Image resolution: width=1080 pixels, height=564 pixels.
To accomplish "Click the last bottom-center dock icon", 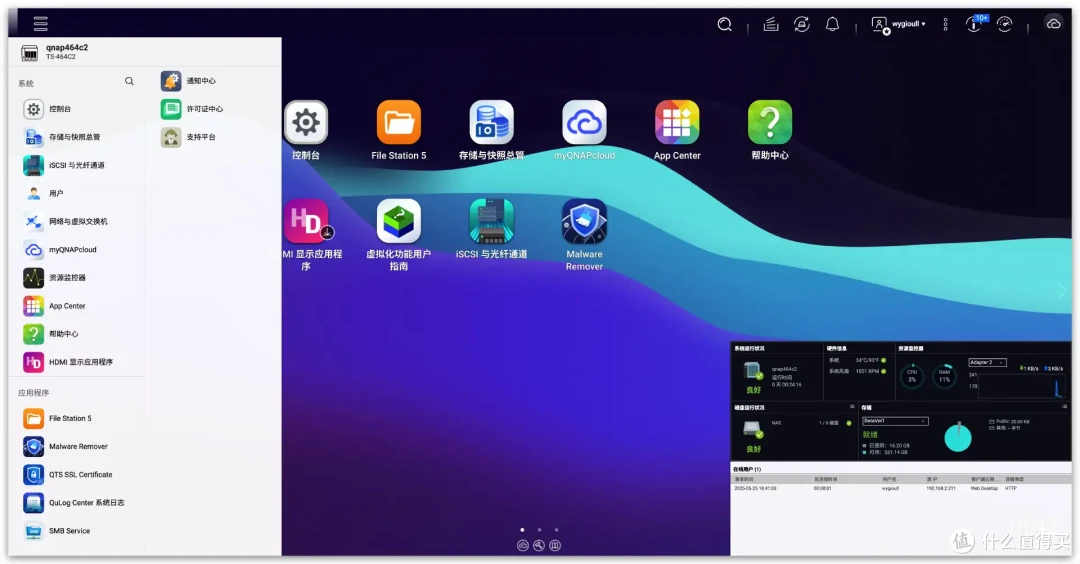I will (555, 545).
